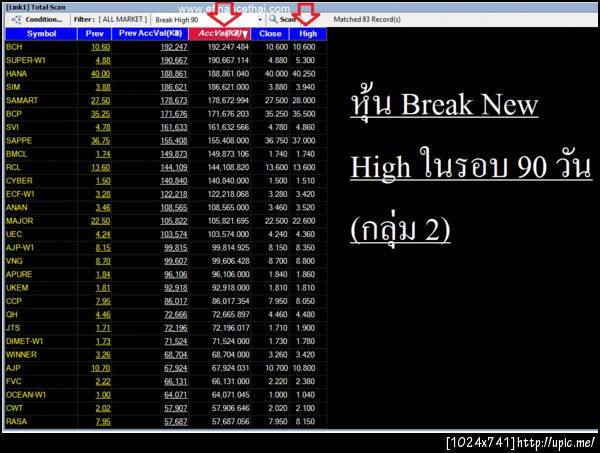600x453 pixels.
Task: Click Prev value 40.00 for HANA
Action: point(100,74)
